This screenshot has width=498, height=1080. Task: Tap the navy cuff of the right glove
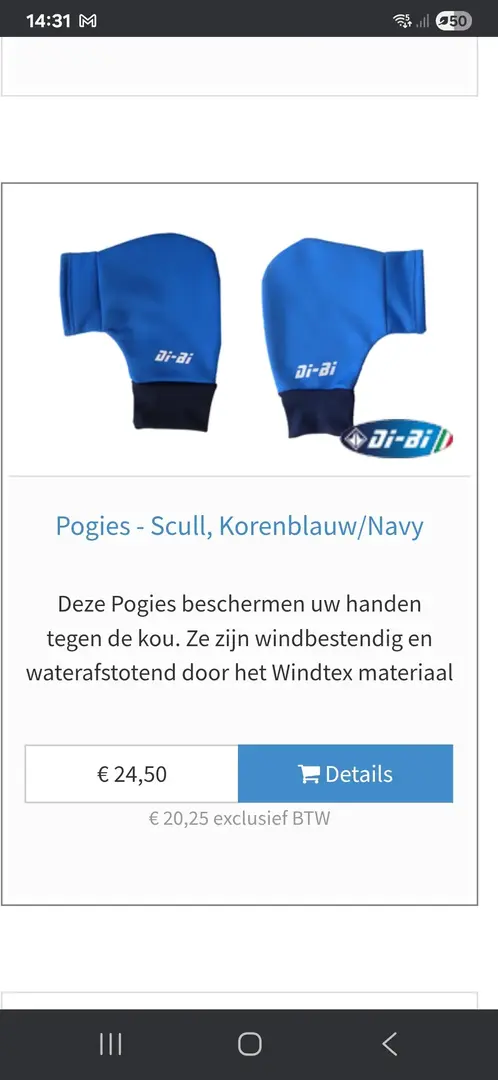coord(320,416)
